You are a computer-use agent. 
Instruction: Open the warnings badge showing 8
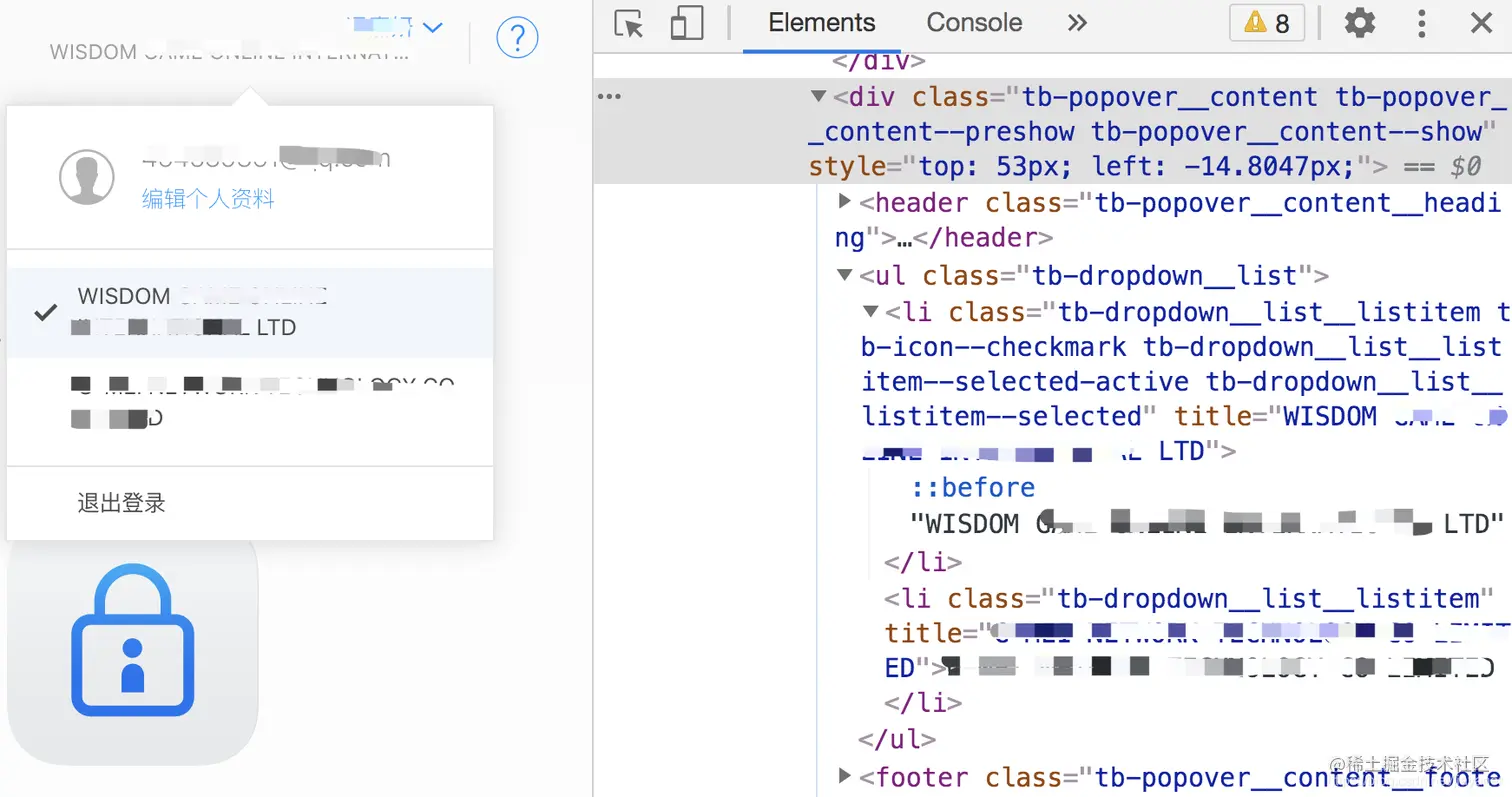(1267, 23)
